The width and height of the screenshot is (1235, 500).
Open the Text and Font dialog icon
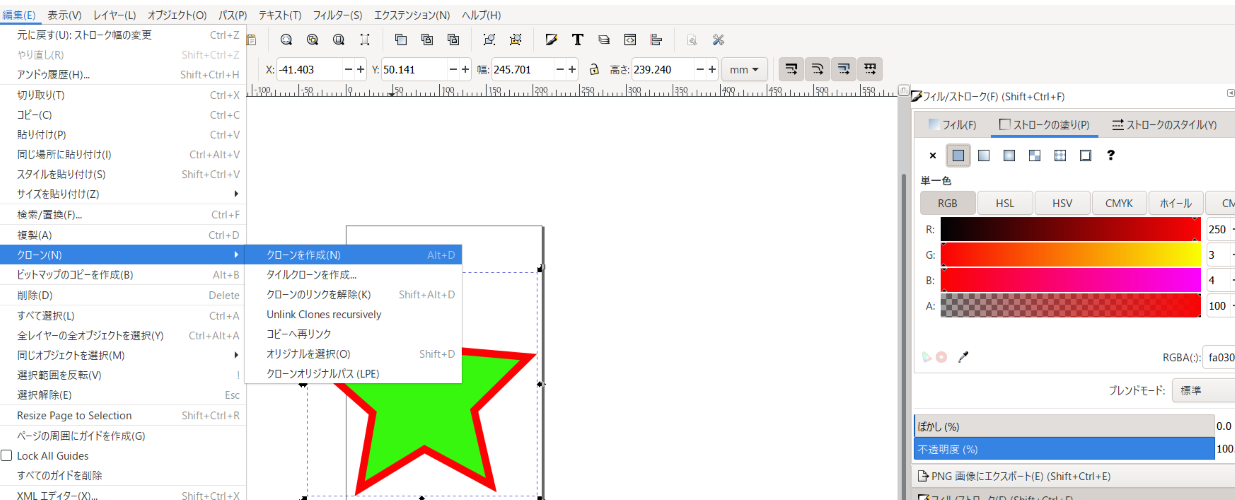click(x=577, y=40)
